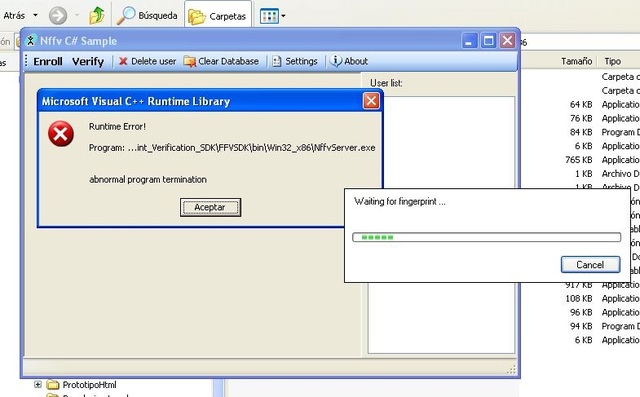Click the About info icon

click(x=336, y=61)
